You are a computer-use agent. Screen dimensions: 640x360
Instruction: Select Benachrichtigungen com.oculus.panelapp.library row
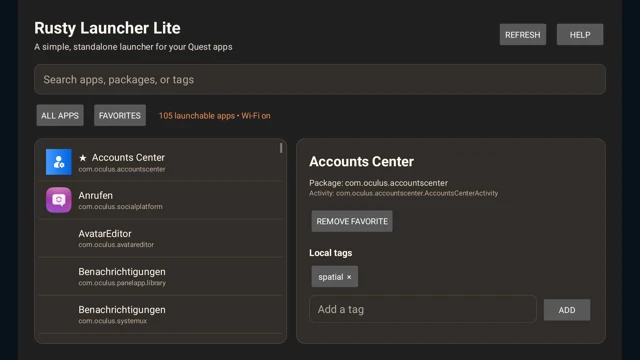160,276
